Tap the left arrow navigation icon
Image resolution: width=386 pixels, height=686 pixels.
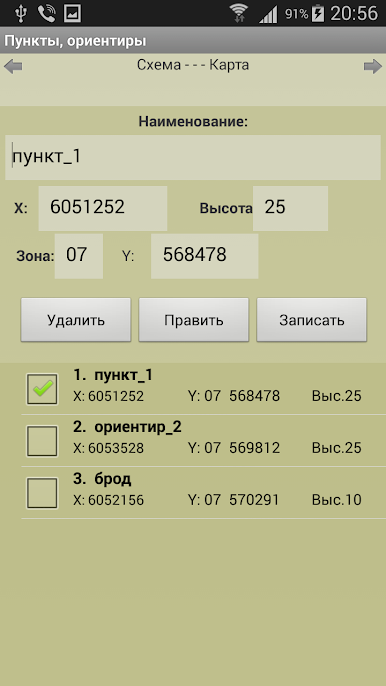tap(13, 67)
